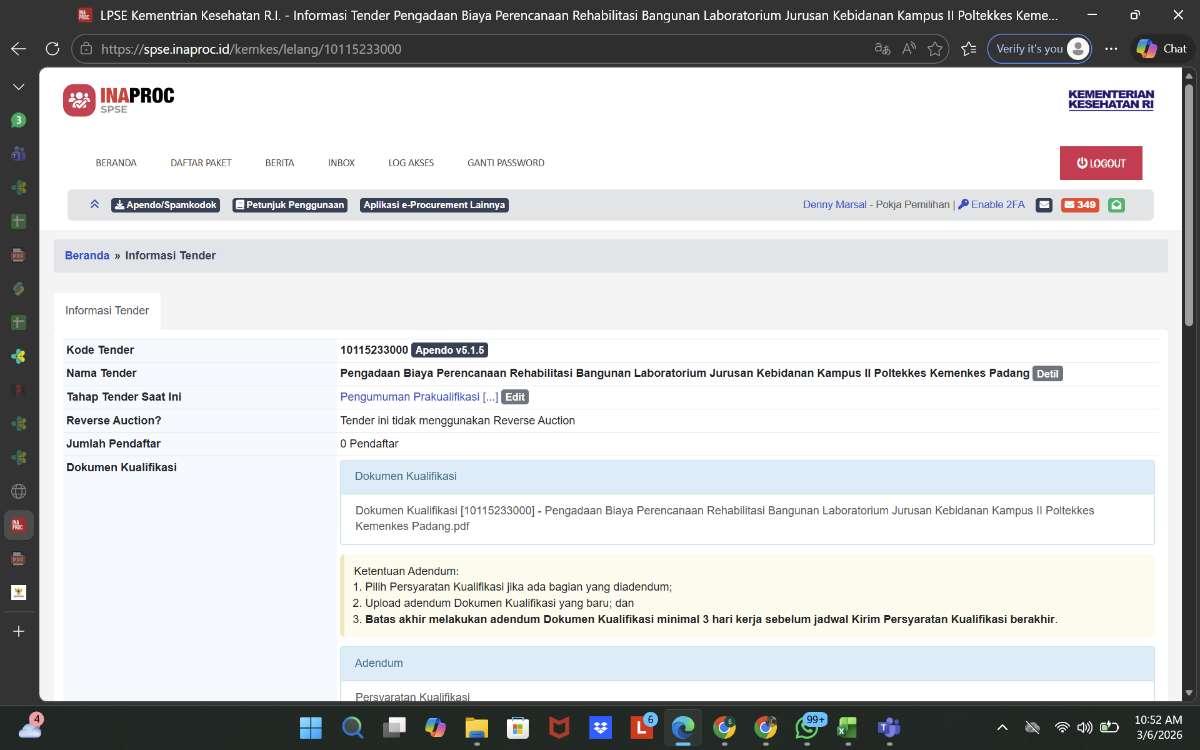Screen dimensions: 1200x750
Task: Open the Copilot Chat sidebar
Action: click(x=1161, y=48)
